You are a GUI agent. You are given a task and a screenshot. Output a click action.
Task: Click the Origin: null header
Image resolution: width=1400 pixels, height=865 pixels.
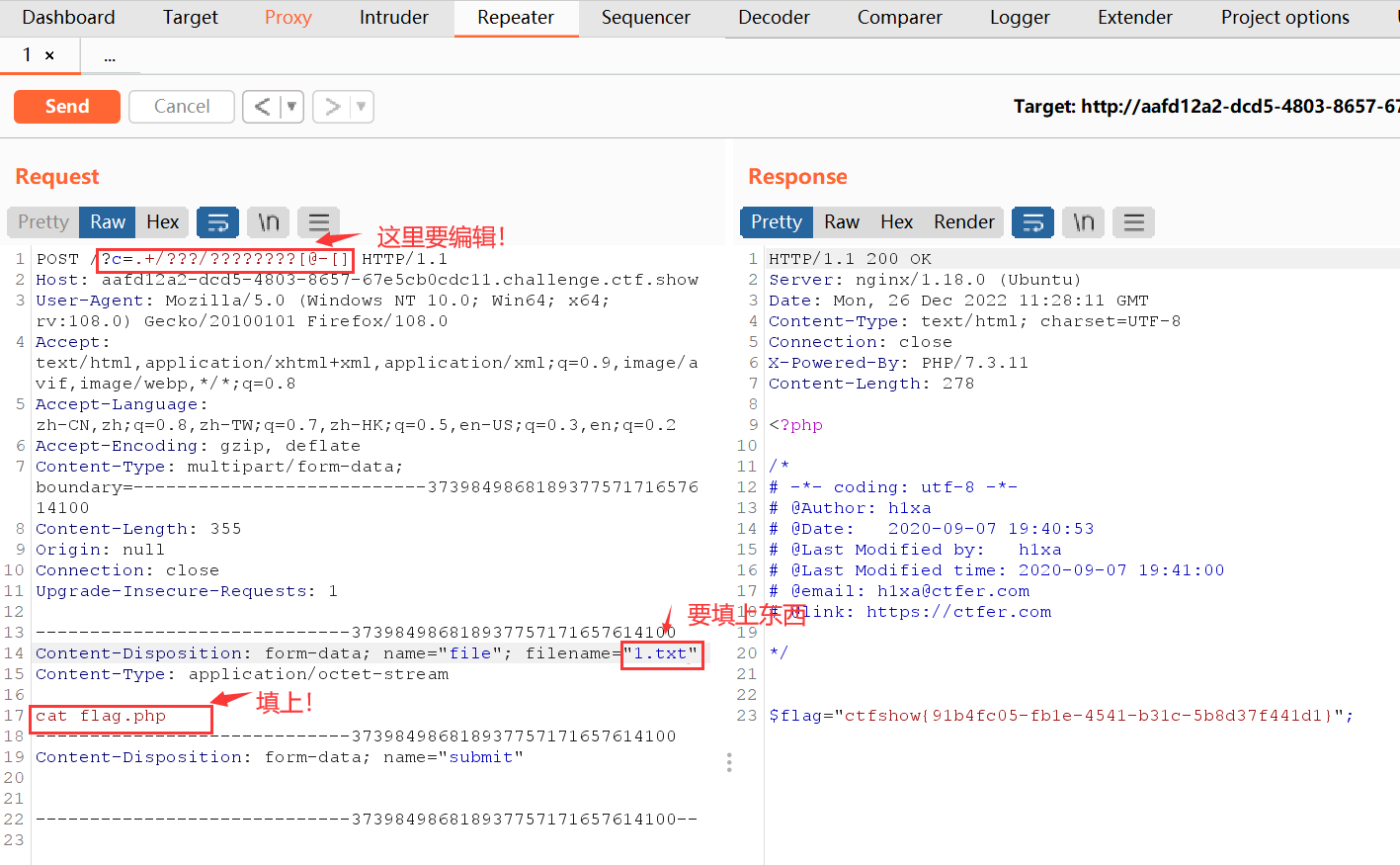[x=101, y=550]
